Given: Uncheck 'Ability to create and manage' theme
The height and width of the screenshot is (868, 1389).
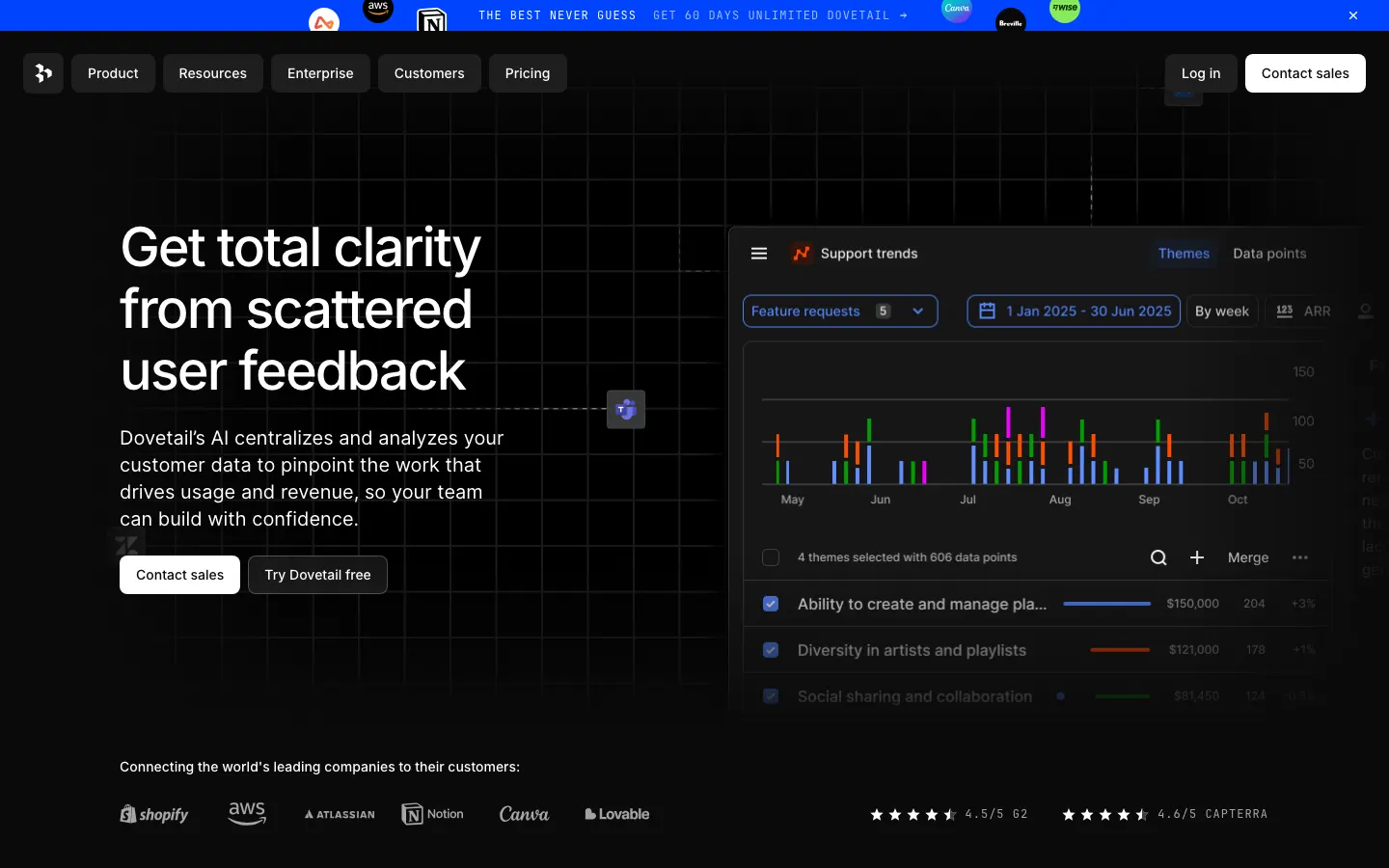Looking at the screenshot, I should (x=771, y=604).
